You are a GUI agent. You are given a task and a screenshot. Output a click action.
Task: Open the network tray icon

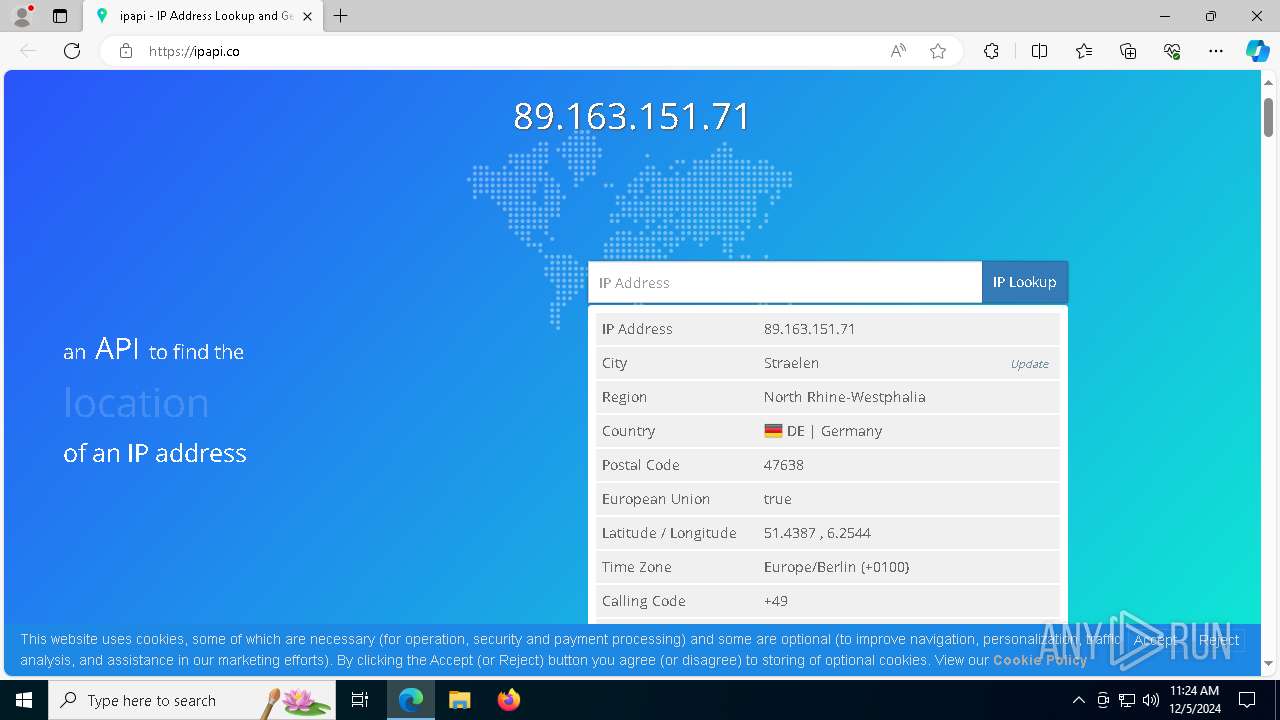(x=1127, y=700)
